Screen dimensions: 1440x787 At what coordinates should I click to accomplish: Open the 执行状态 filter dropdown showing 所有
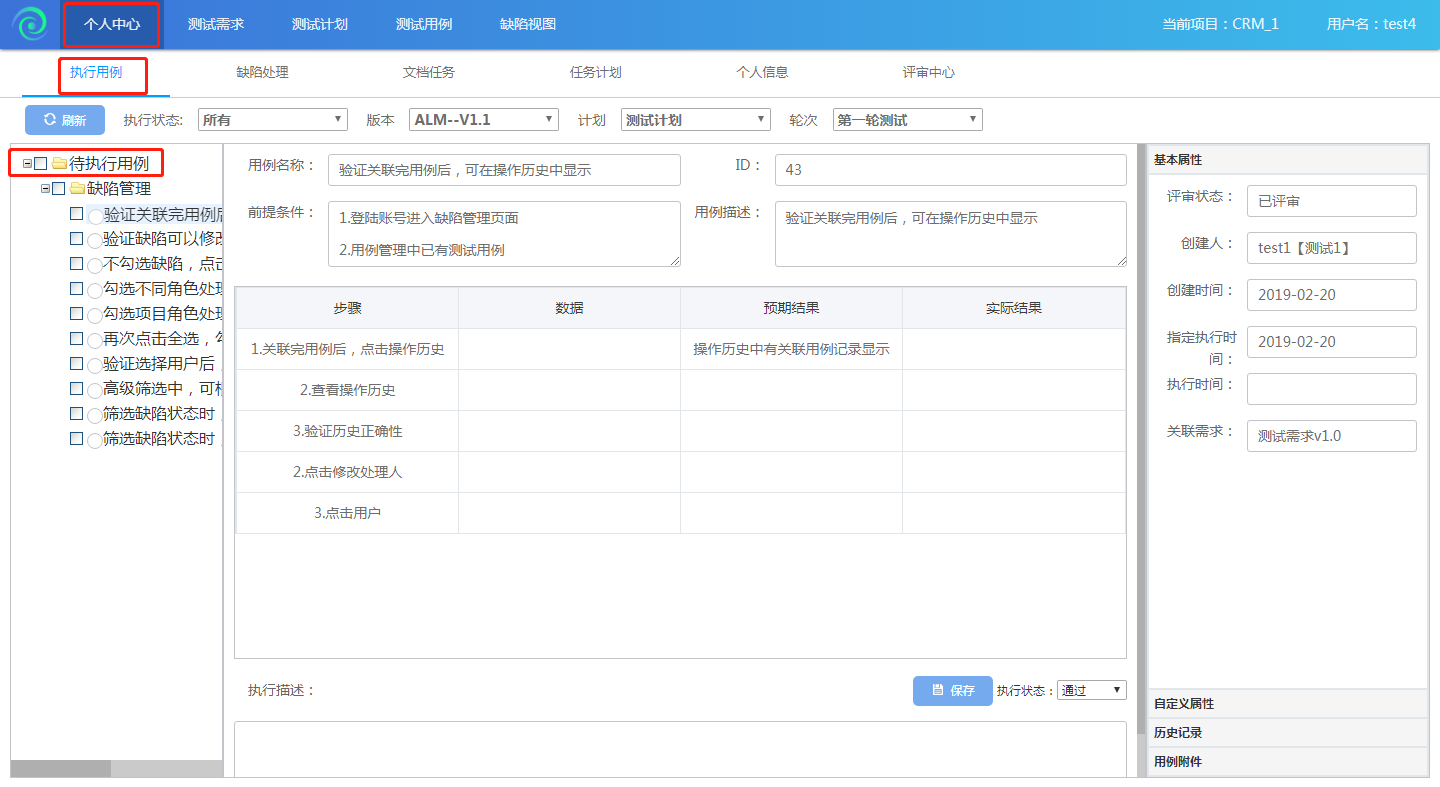272,120
